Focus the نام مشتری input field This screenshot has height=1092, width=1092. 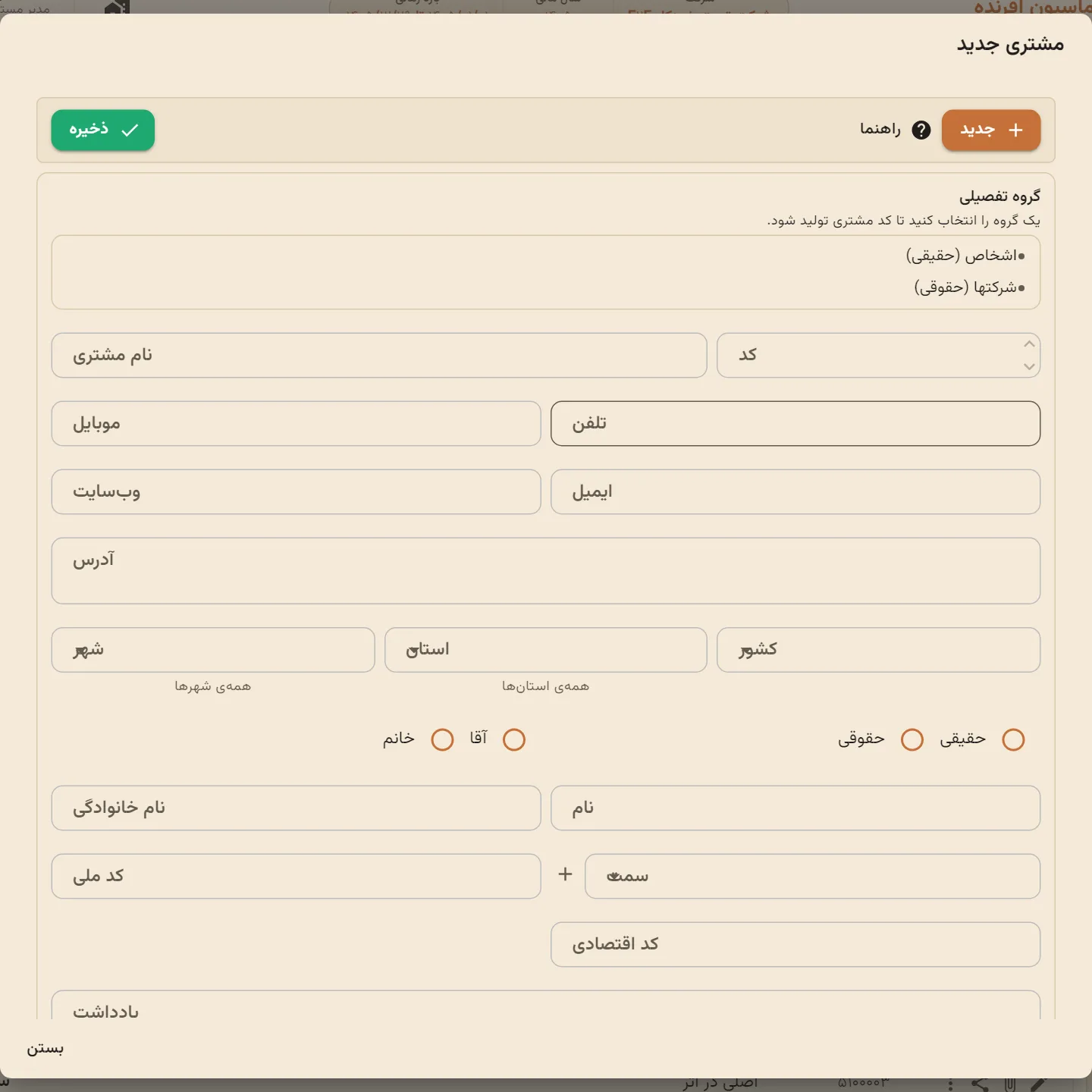tap(379, 355)
